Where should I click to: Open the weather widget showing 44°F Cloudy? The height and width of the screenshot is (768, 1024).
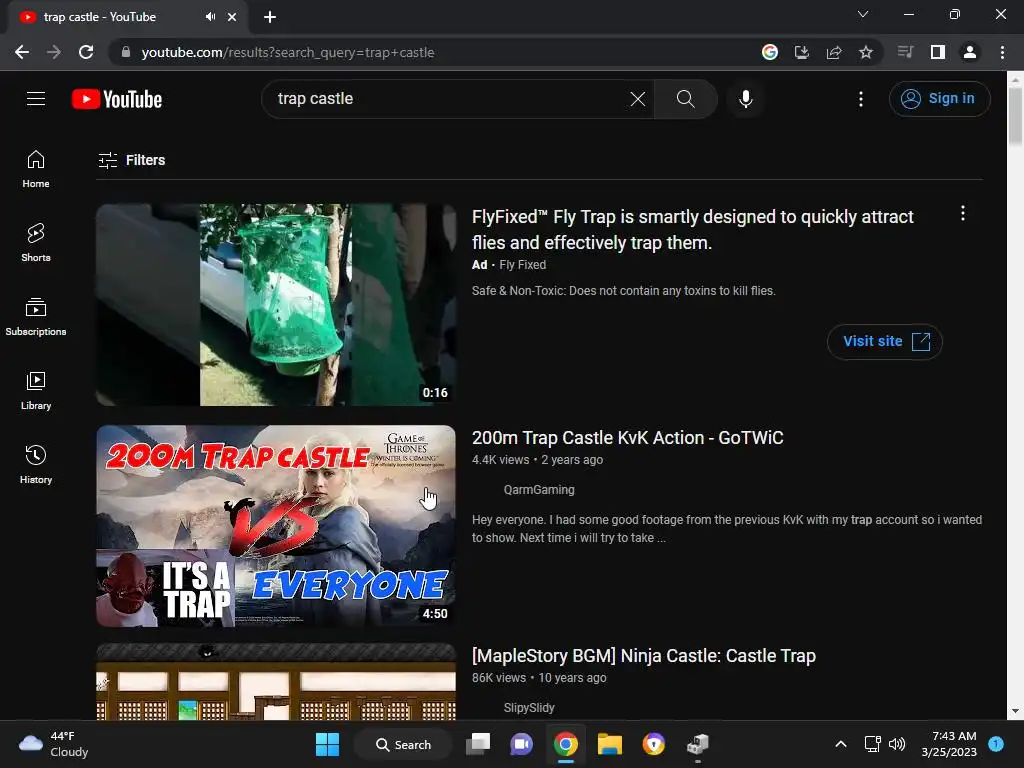54,744
